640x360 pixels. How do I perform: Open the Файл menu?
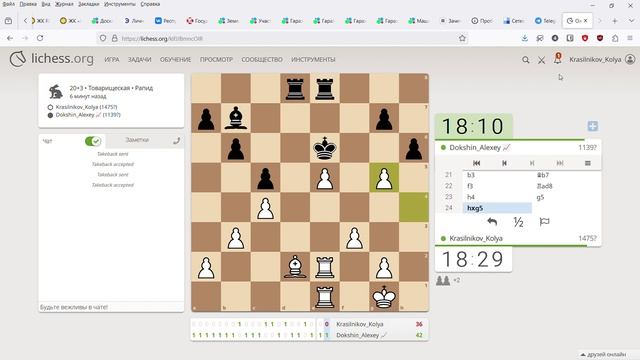tap(9, 4)
